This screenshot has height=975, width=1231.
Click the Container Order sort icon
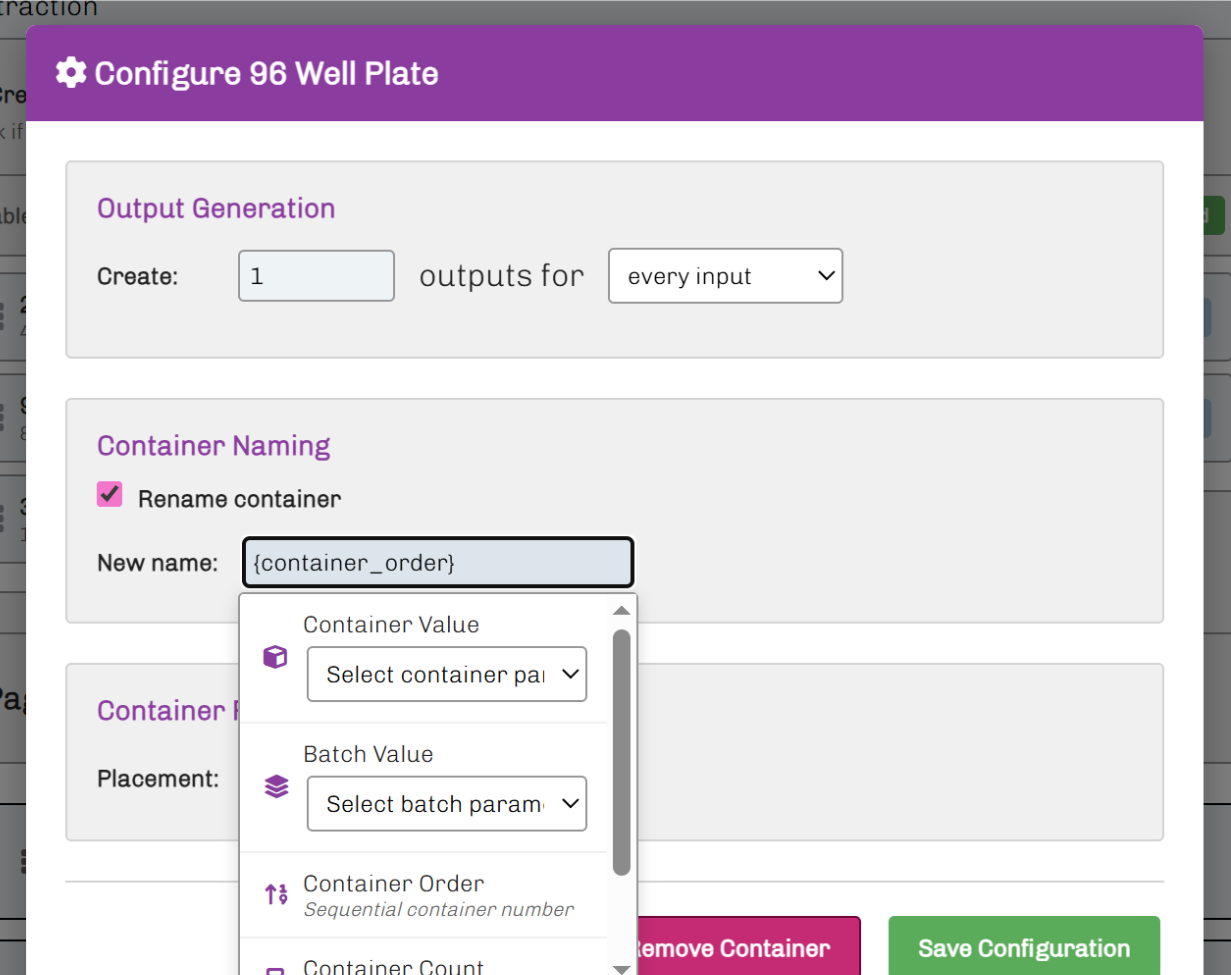(x=276, y=895)
